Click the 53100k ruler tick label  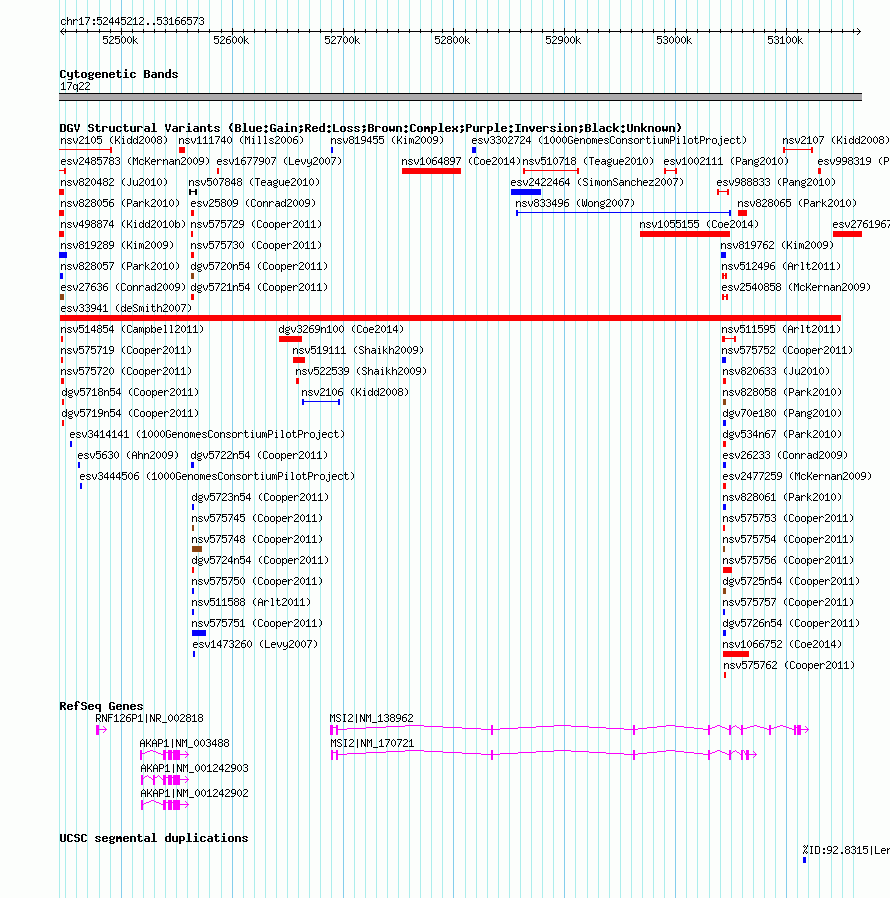click(x=785, y=40)
